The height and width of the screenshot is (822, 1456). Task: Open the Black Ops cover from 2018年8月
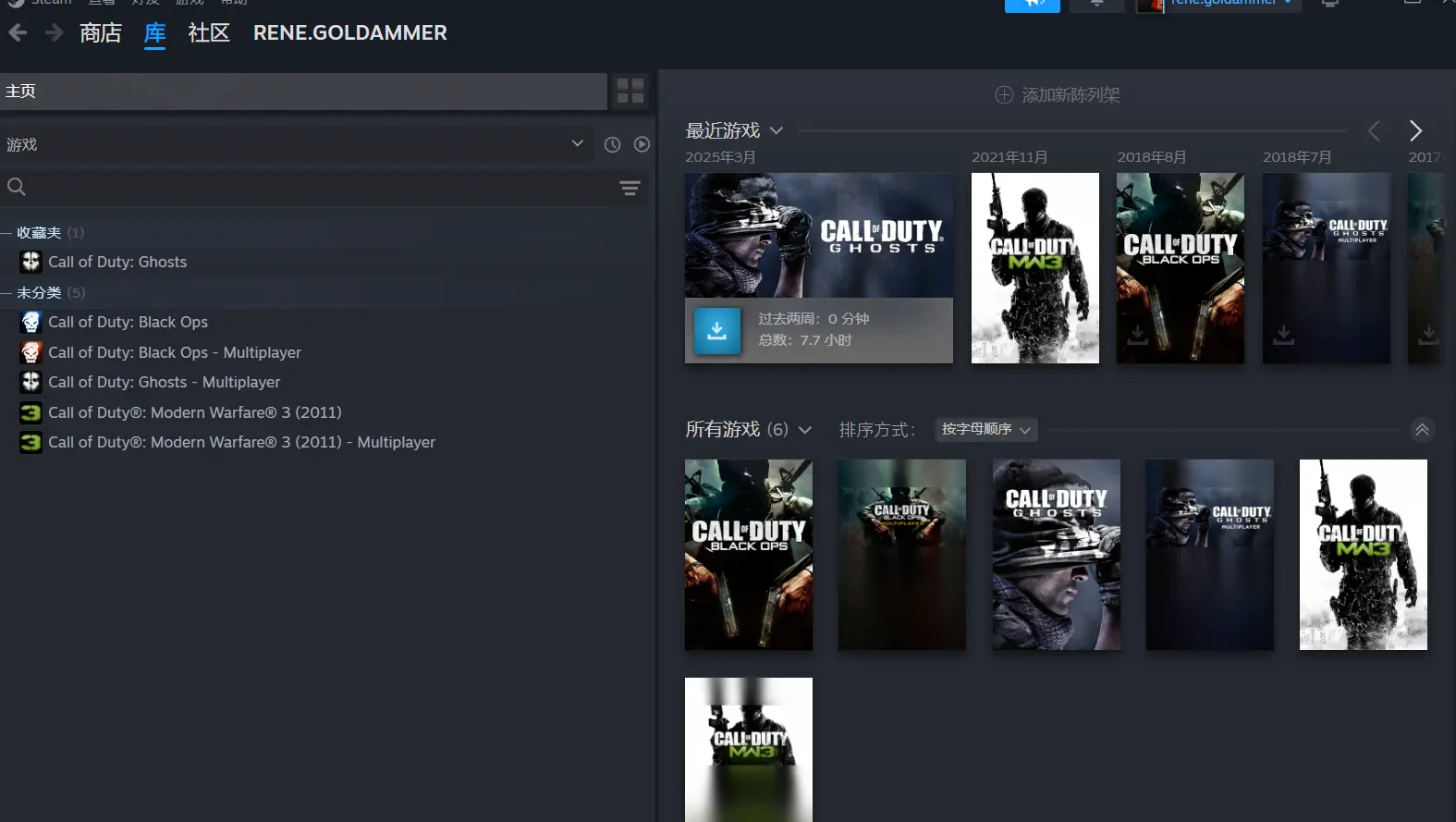pos(1181,268)
